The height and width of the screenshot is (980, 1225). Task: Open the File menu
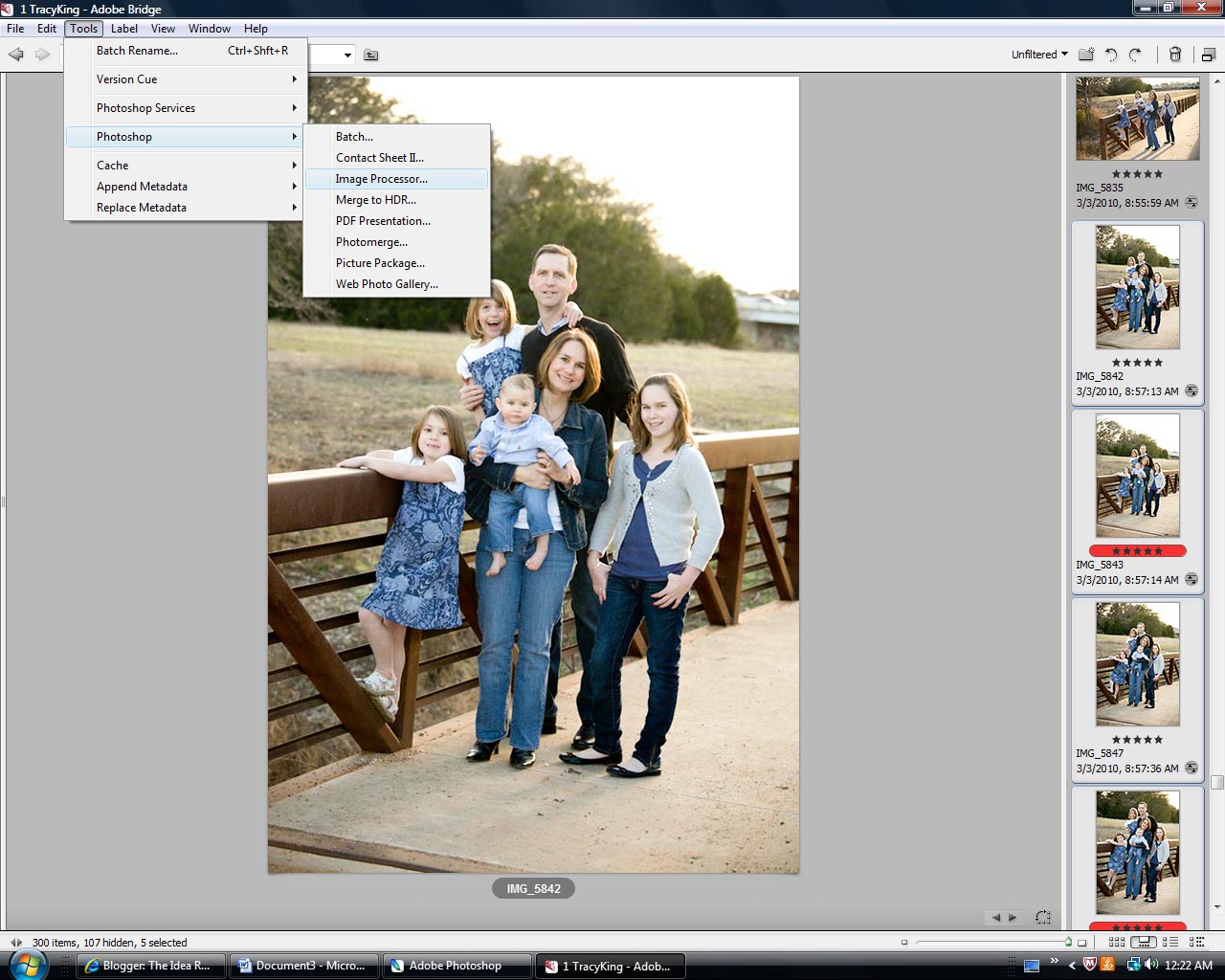(16, 29)
